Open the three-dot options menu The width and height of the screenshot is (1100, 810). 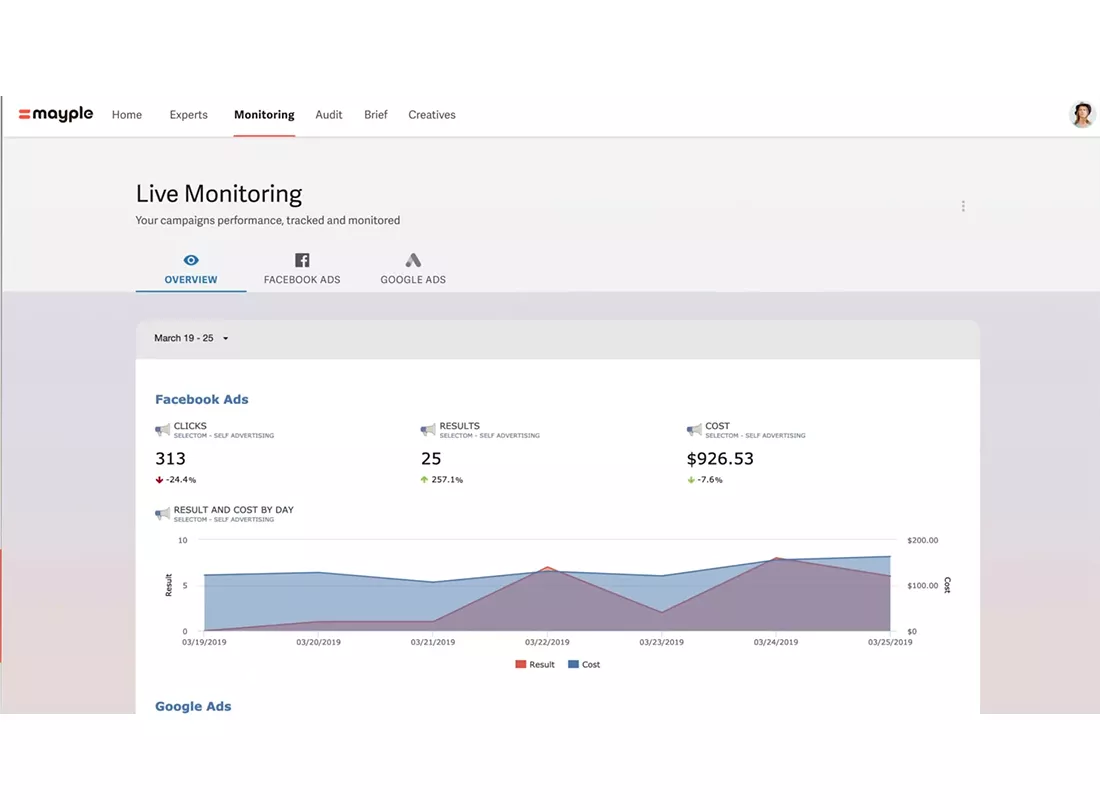pyautogui.click(x=962, y=206)
